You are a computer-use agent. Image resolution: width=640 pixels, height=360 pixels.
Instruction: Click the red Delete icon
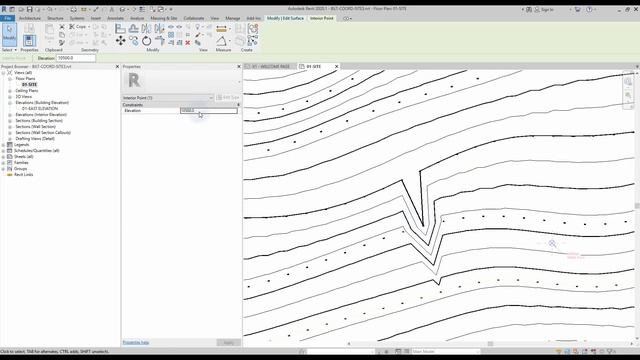tap(188, 42)
